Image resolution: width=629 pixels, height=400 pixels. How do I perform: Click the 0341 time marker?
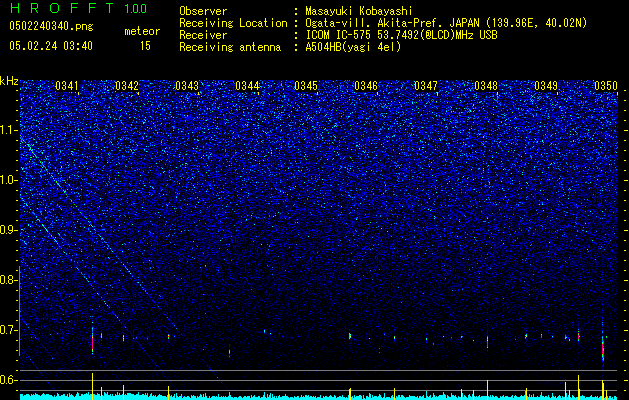point(67,85)
